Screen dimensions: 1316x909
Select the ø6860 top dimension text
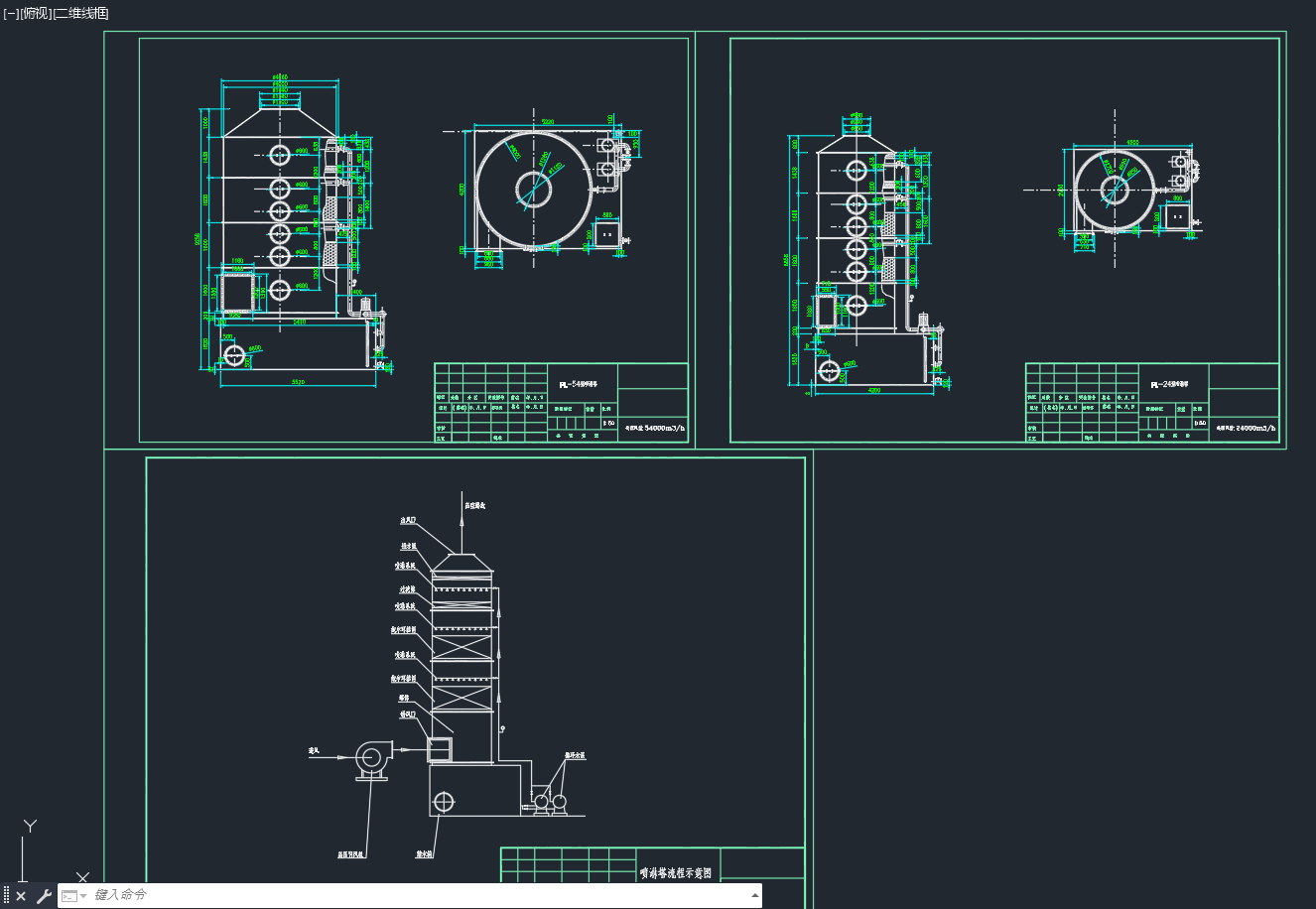coord(280,76)
